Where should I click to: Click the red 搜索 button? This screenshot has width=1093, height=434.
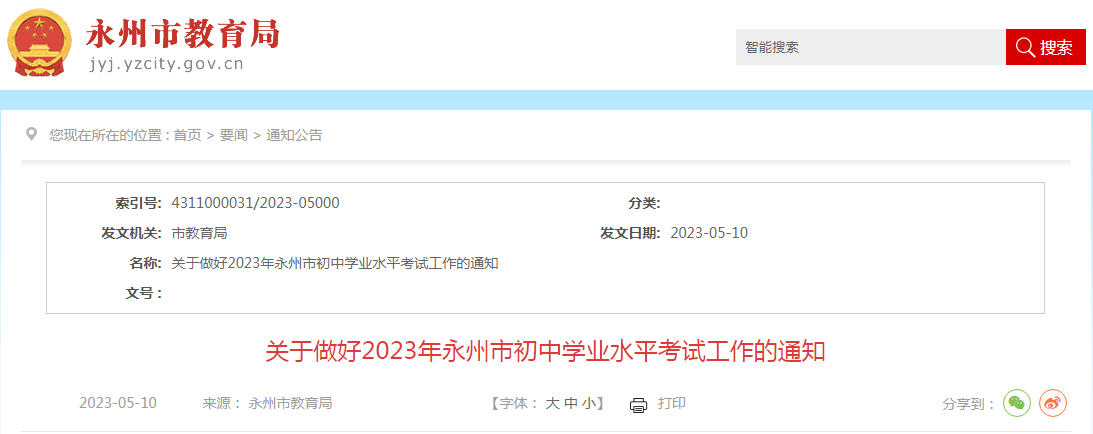[1046, 47]
